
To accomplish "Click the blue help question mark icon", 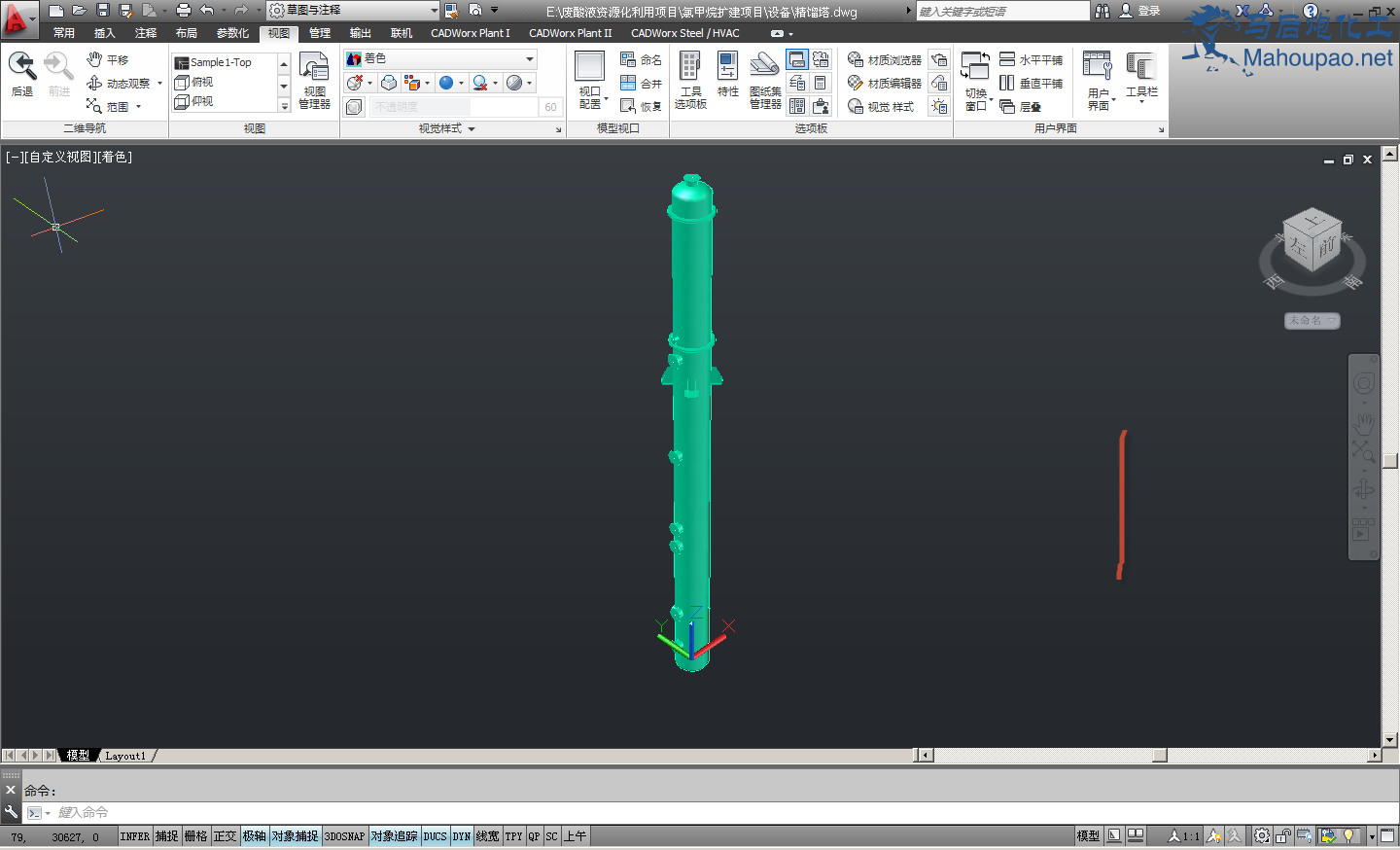I will tap(1311, 11).
